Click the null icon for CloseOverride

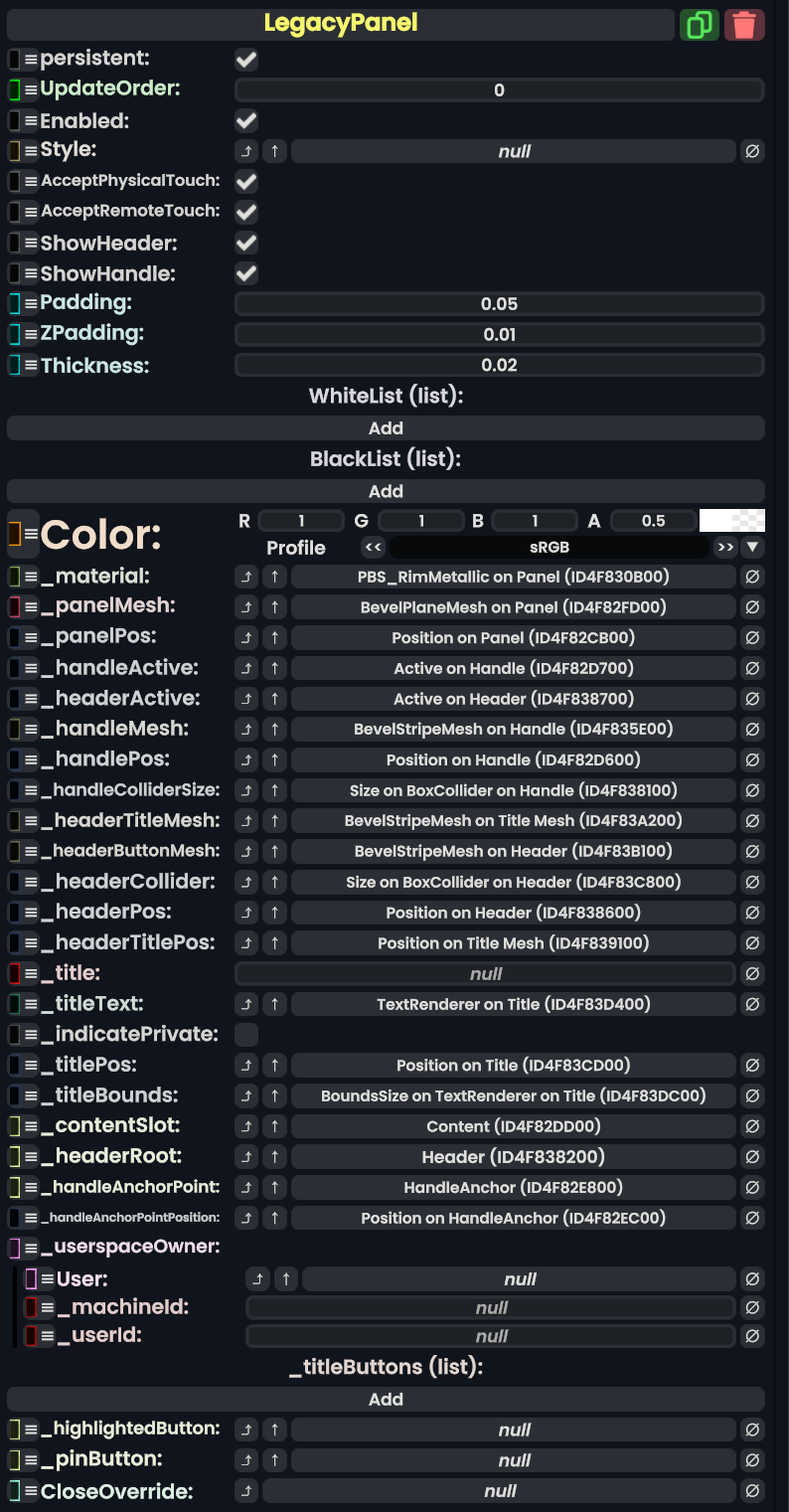pyautogui.click(x=752, y=1491)
